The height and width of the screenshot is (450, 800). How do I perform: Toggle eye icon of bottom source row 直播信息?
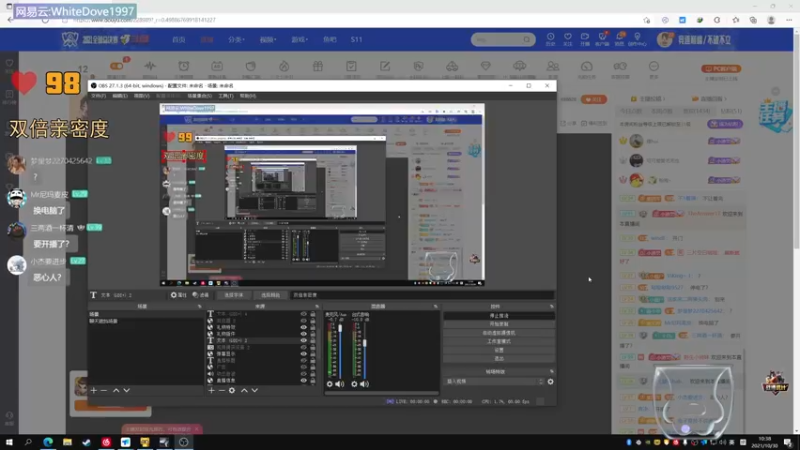(304, 380)
